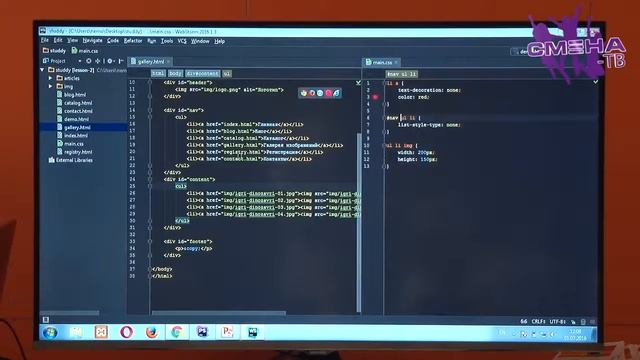640x360 pixels.
Task: Open Opera from taskbar
Action: [127, 332]
